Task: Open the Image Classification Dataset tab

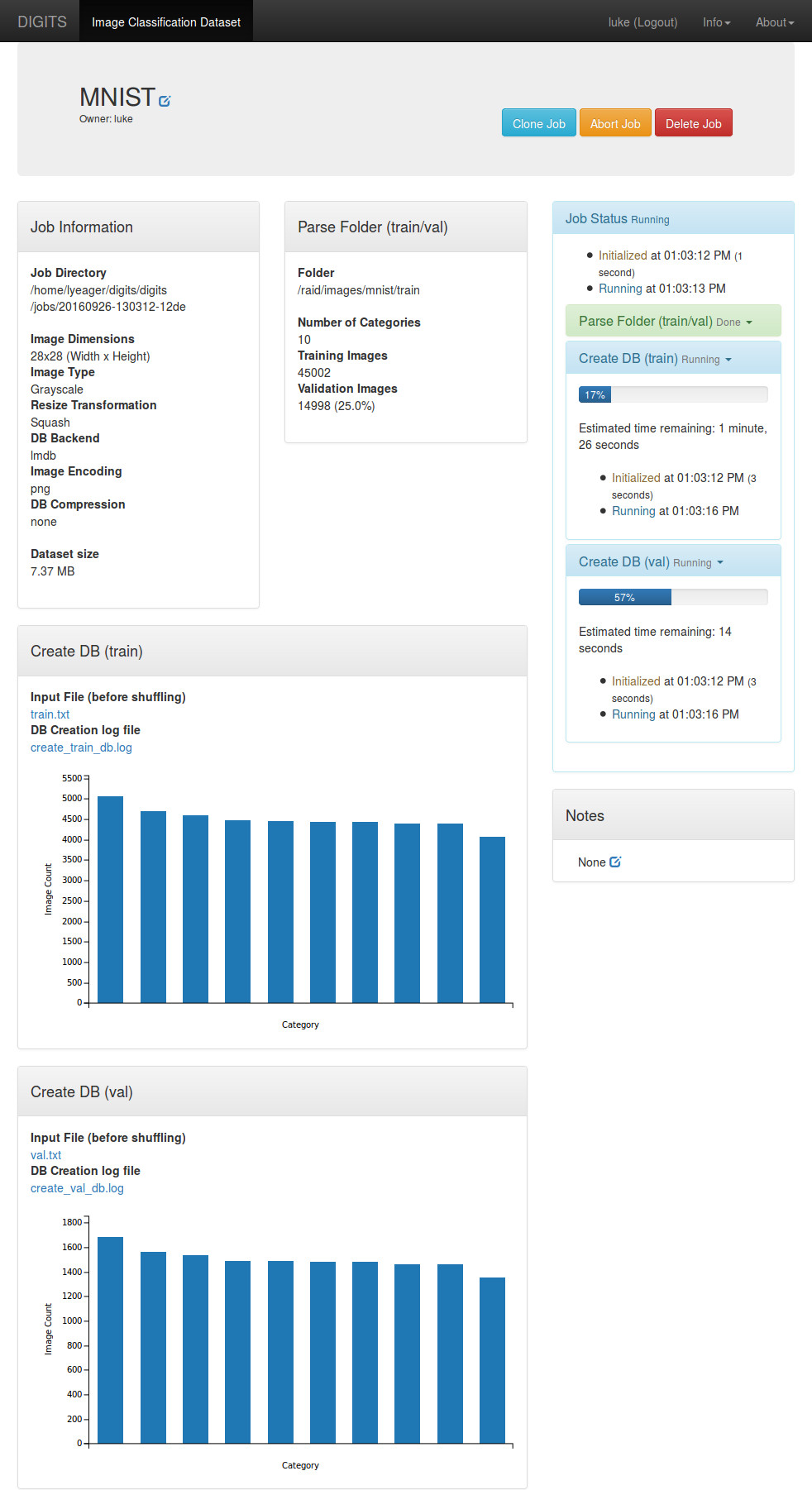Action: coord(166,21)
